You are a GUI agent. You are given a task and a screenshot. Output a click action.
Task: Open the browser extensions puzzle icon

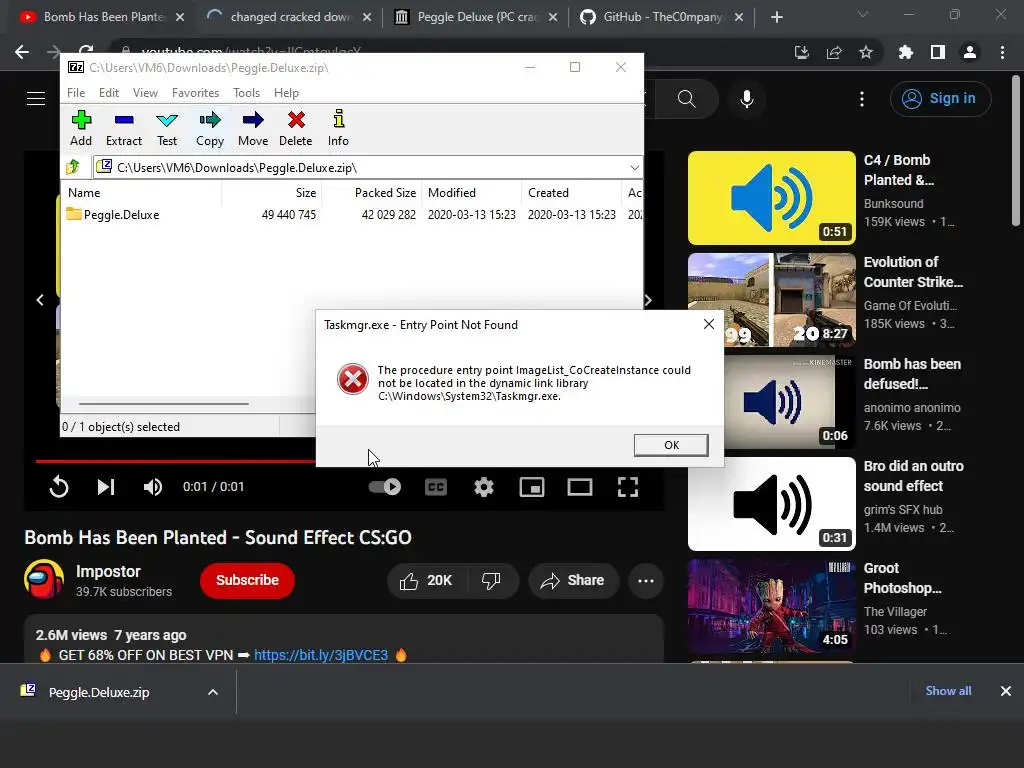906,52
